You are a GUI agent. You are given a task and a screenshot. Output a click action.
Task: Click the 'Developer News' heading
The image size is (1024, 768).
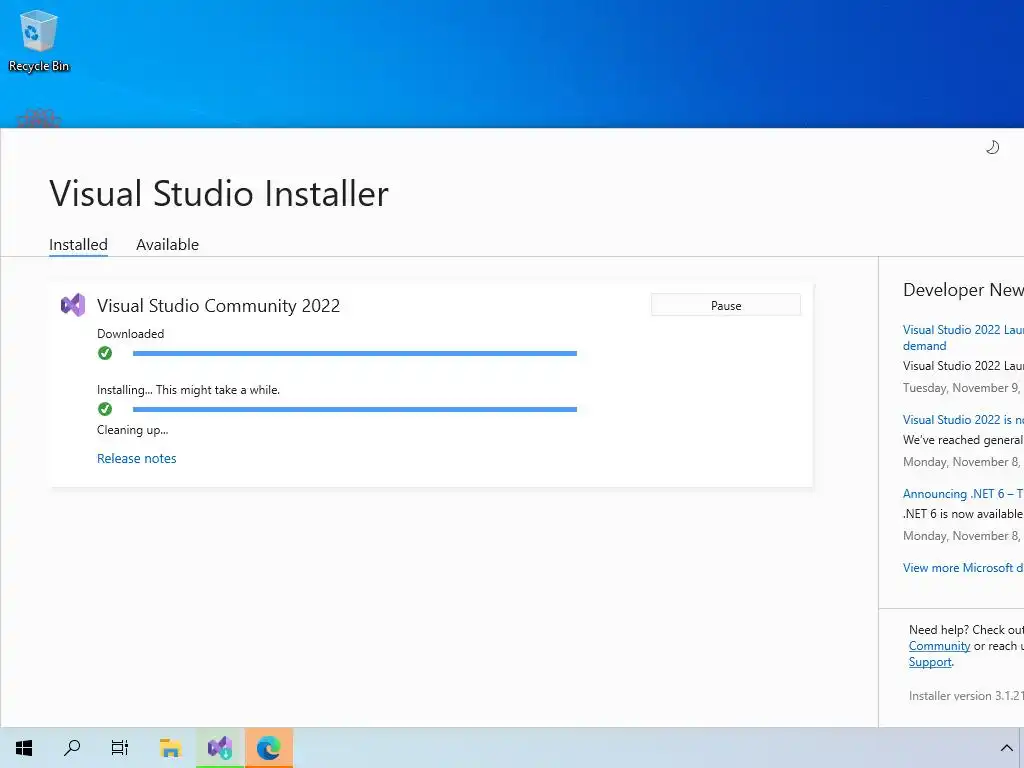pyautogui.click(x=963, y=289)
